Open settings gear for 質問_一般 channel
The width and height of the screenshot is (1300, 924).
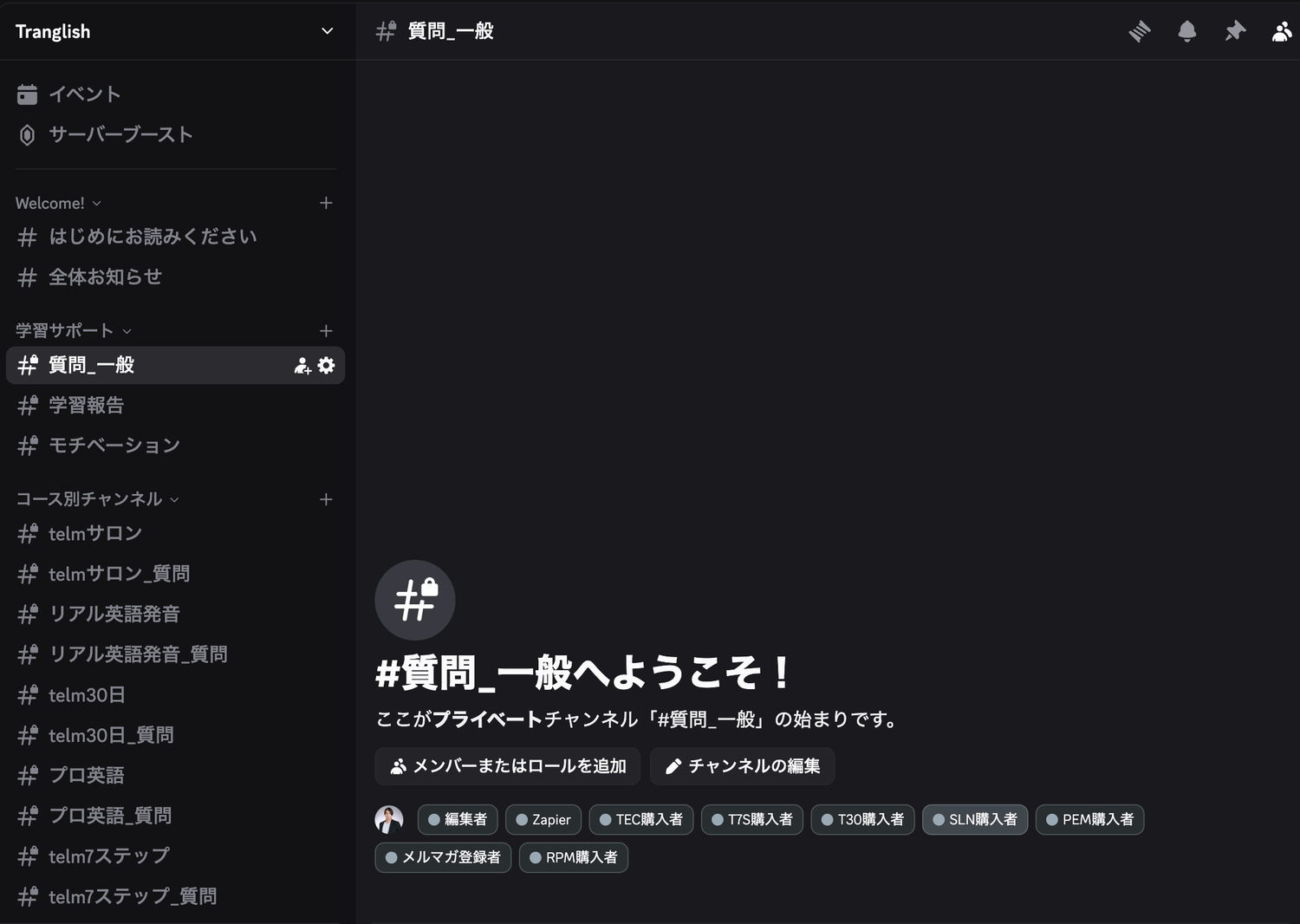tap(326, 365)
